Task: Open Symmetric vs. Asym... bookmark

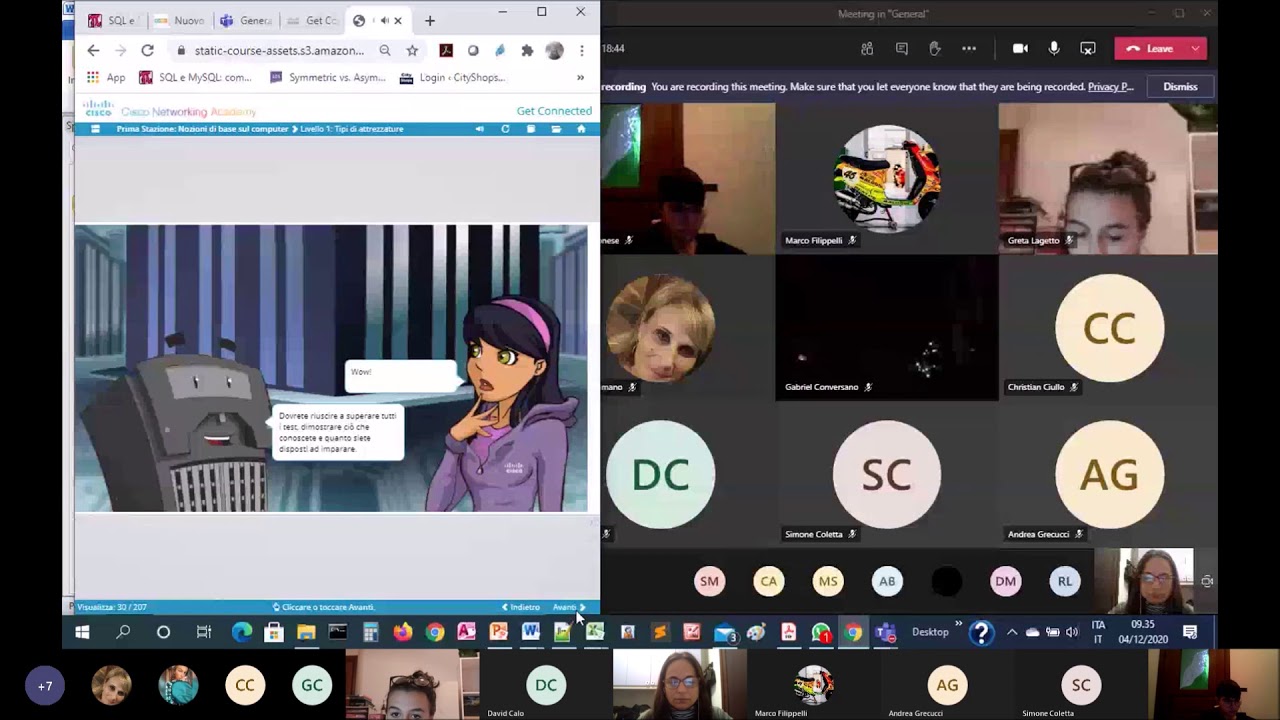Action: [327, 77]
